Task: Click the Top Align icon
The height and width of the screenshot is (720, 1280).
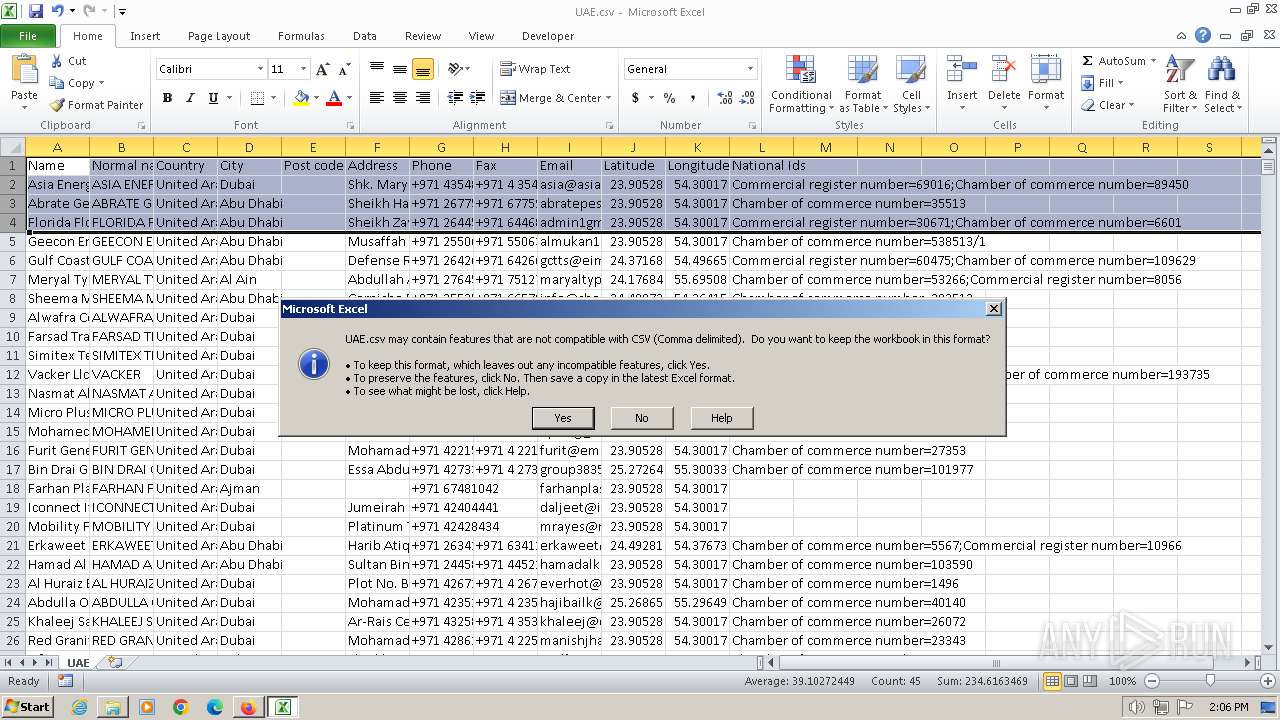Action: tap(377, 69)
